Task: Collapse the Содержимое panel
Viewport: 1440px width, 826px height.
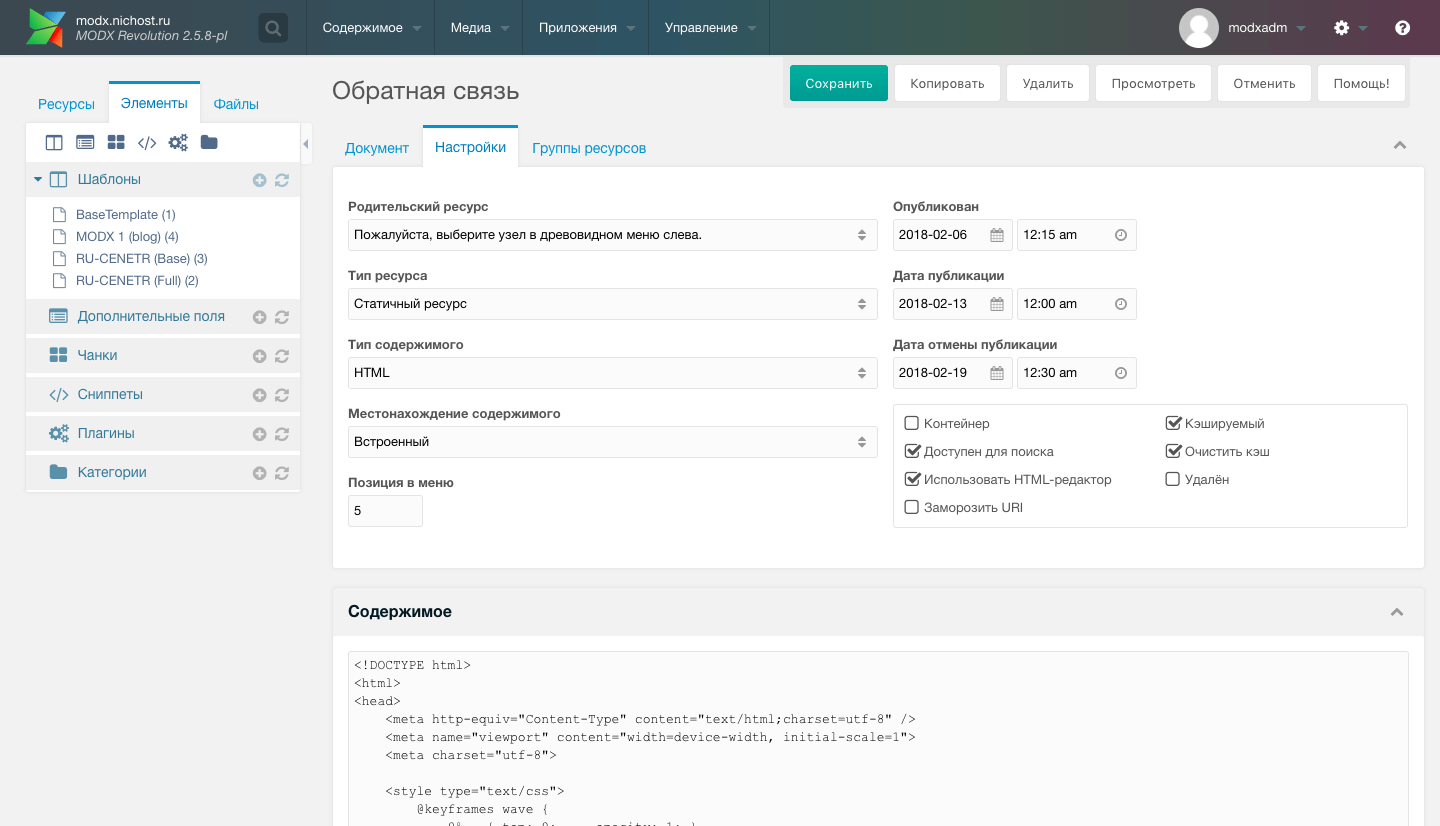Action: [1397, 612]
